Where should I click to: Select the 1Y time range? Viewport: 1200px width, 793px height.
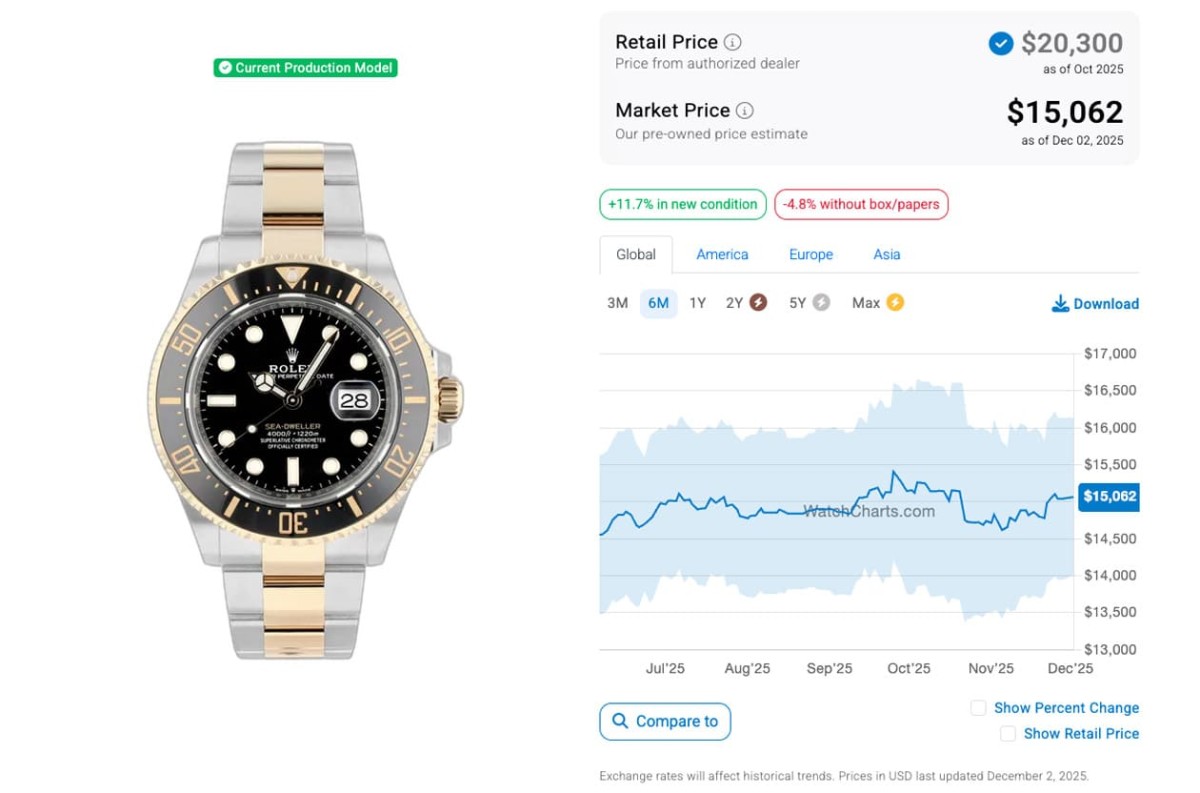coord(697,303)
